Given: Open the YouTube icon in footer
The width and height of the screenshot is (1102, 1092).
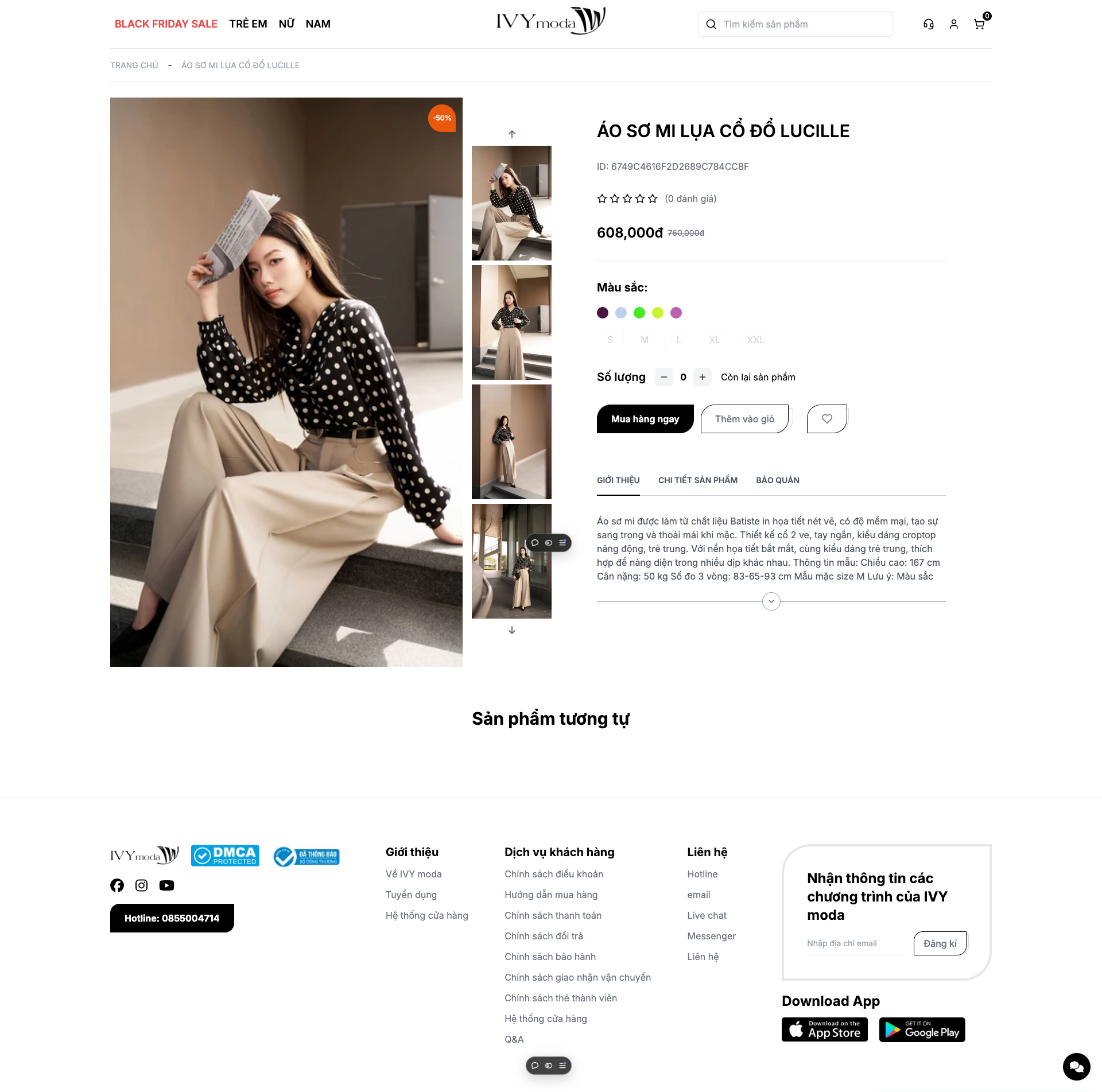Looking at the screenshot, I should (167, 885).
